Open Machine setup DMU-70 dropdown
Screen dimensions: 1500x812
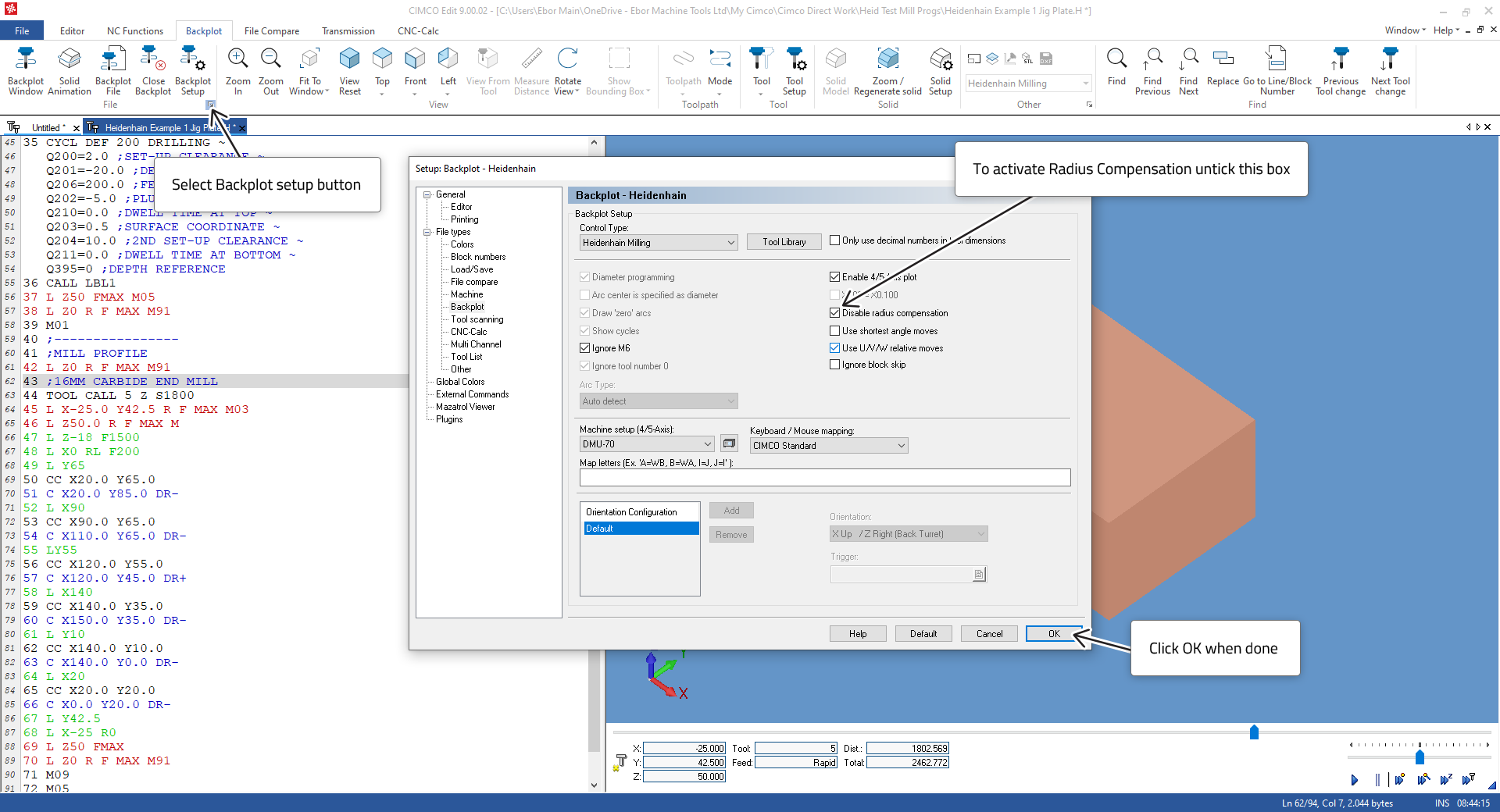click(646, 444)
